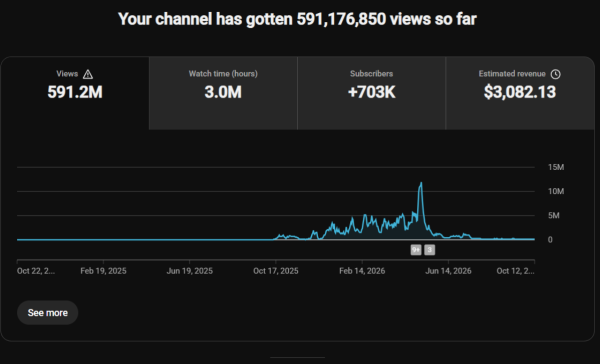Image resolution: width=600 pixels, height=364 pixels.
Task: Click the +703K subscribers value
Action: [372, 92]
